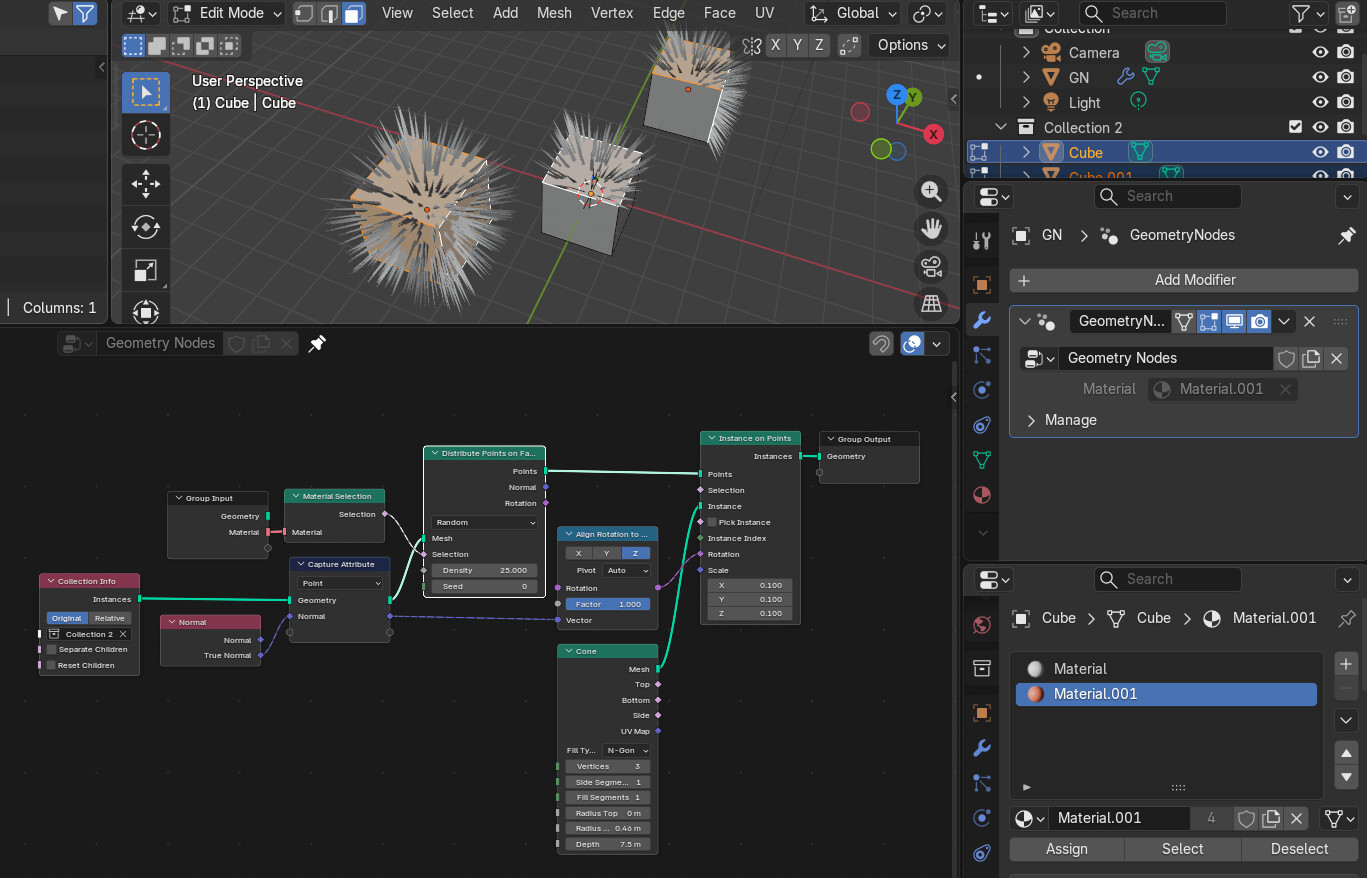This screenshot has height=878, width=1367.
Task: Click the Select material button
Action: point(1183,849)
